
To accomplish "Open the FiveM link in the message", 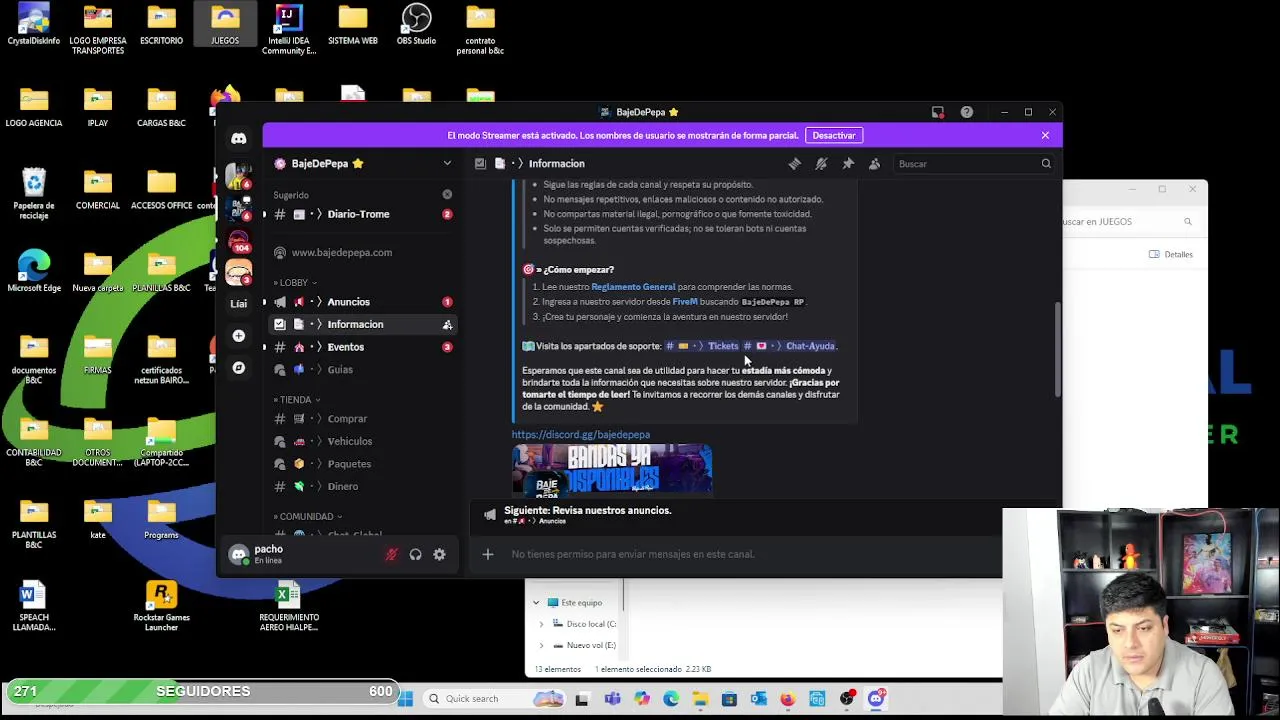I will point(685,302).
